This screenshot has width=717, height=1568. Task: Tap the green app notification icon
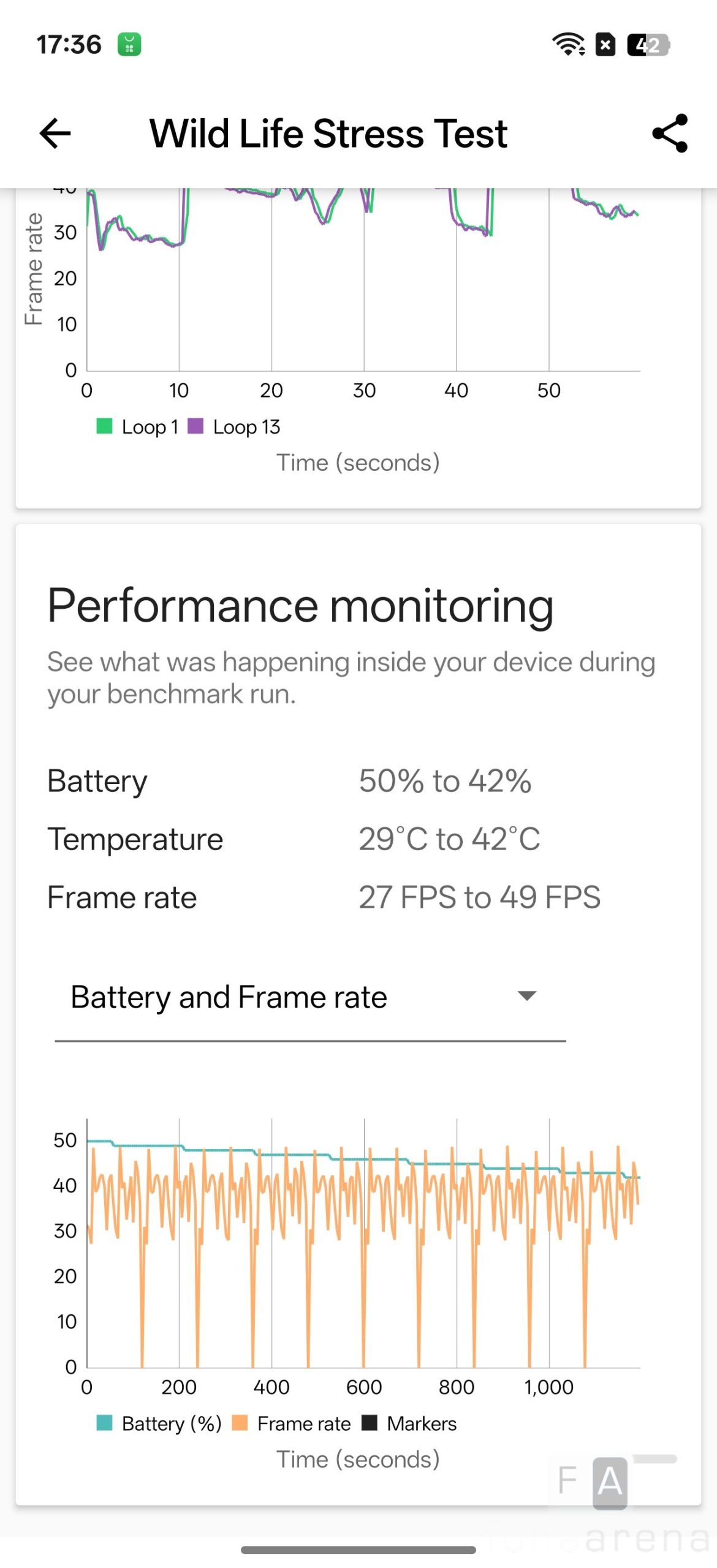click(129, 44)
